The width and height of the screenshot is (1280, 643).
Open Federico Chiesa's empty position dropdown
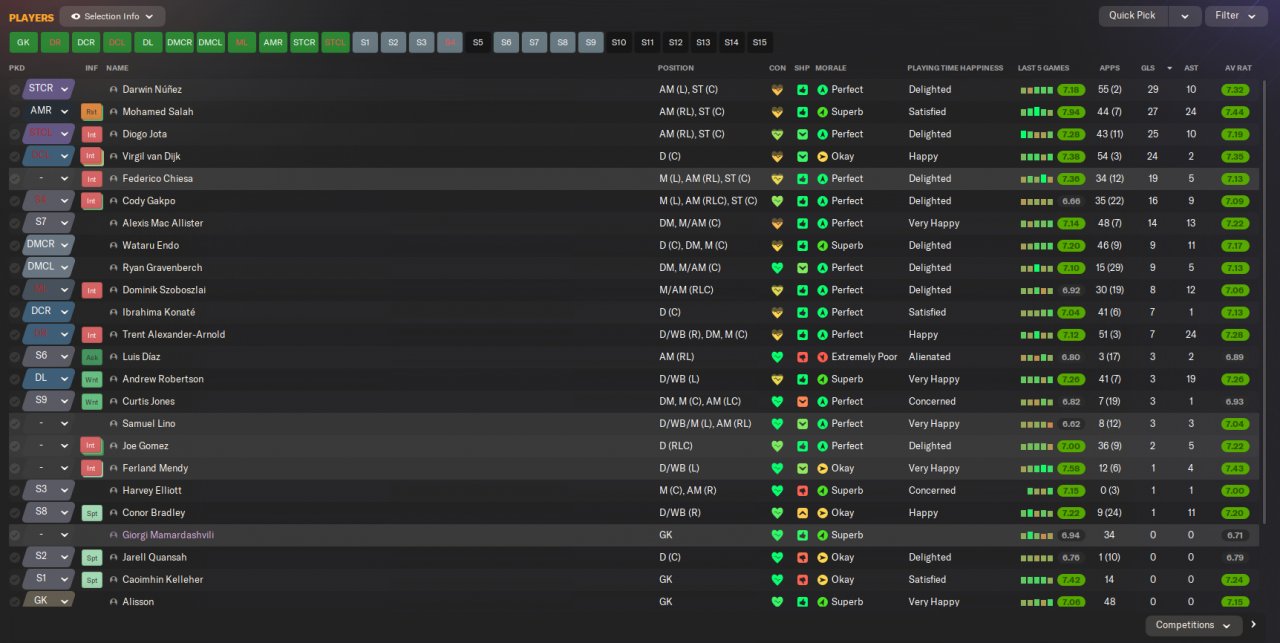point(49,179)
